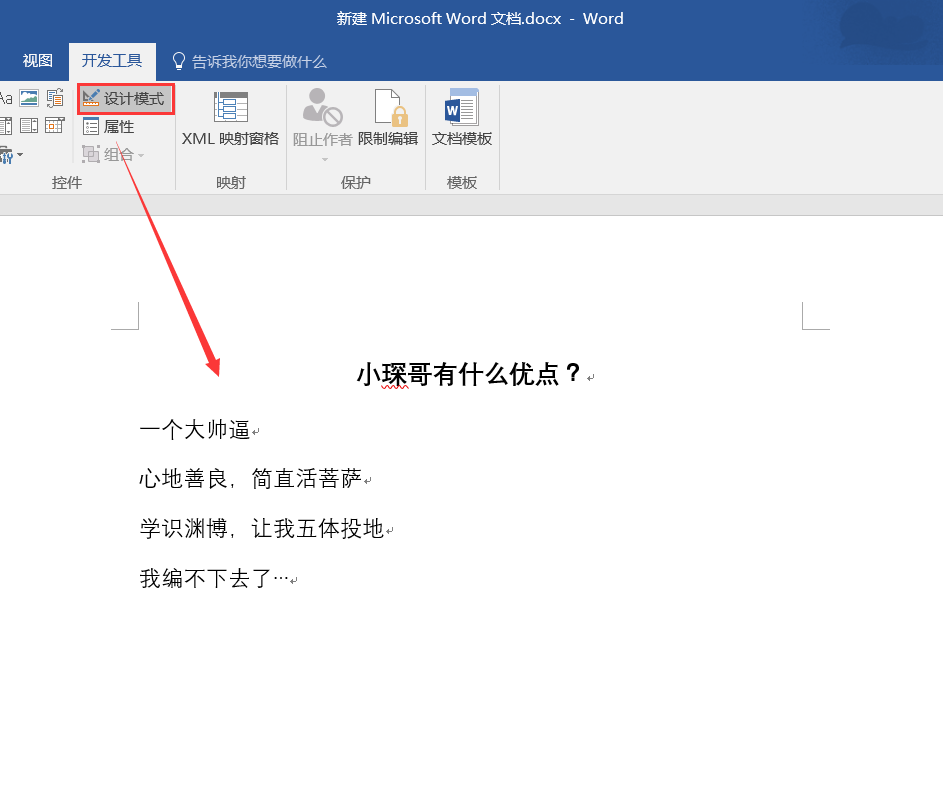943x800 pixels.
Task: Switch to the 视图 tab
Action: (x=37, y=61)
